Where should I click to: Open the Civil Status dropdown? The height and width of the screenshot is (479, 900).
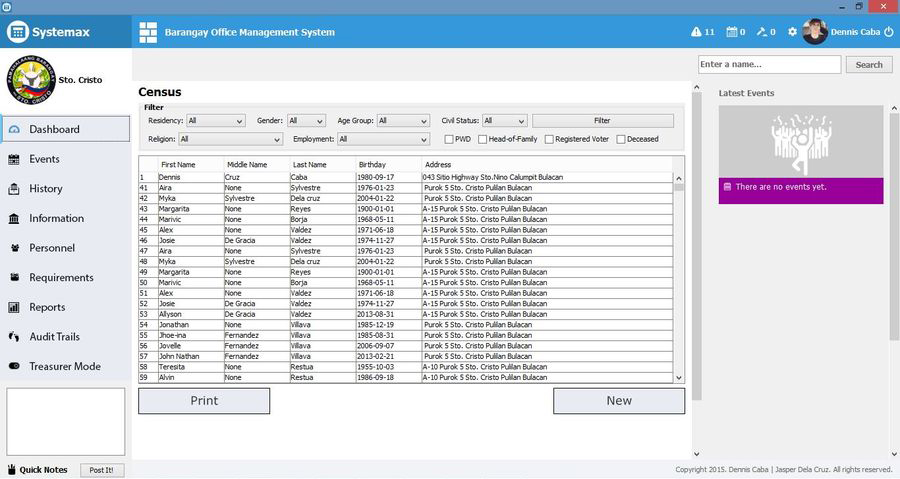(504, 121)
